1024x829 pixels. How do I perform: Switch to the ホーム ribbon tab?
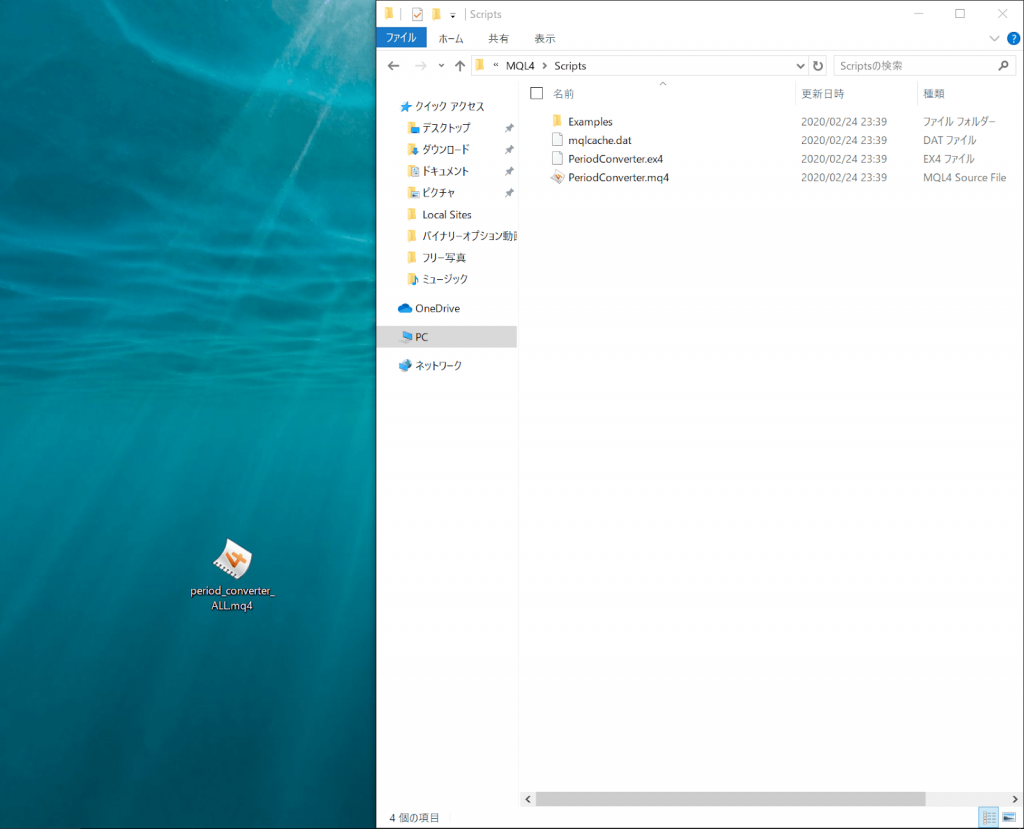coord(451,39)
